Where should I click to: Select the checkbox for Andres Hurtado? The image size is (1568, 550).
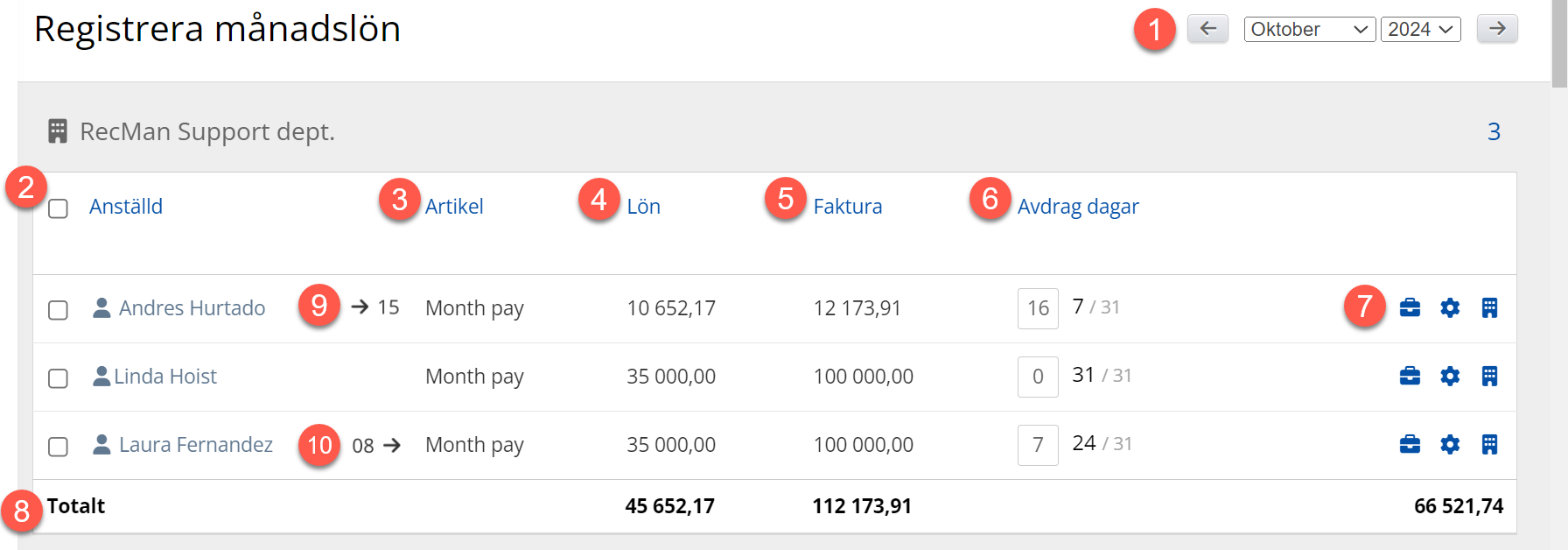pos(58,310)
